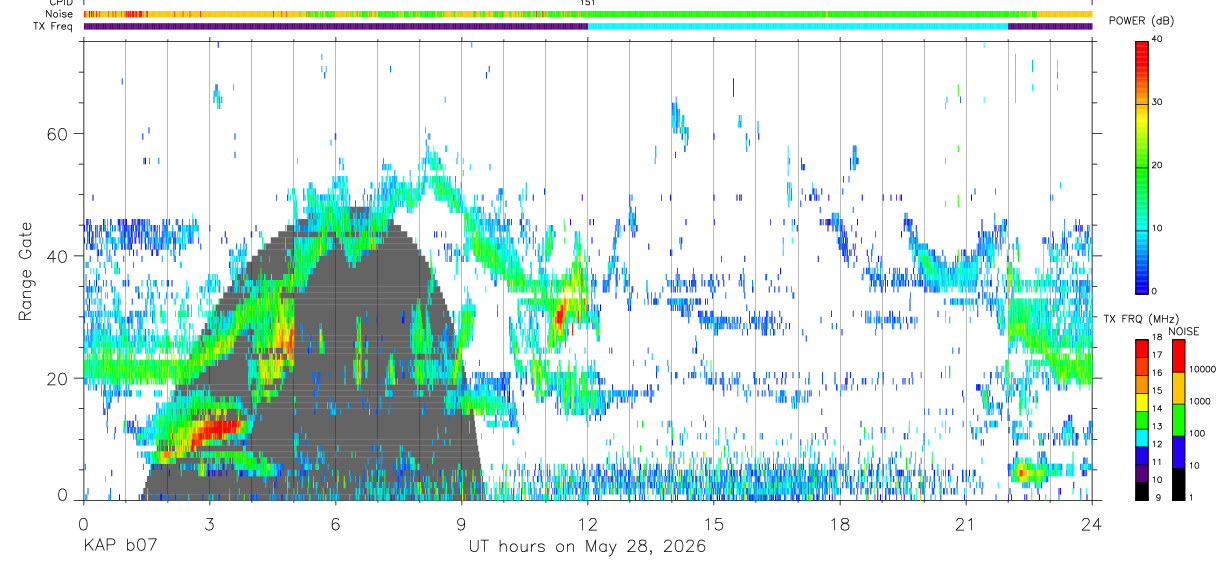This screenshot has width=1228, height=567.
Task: Click the '1000' label on the NOISE legend
Action: tap(1199, 400)
